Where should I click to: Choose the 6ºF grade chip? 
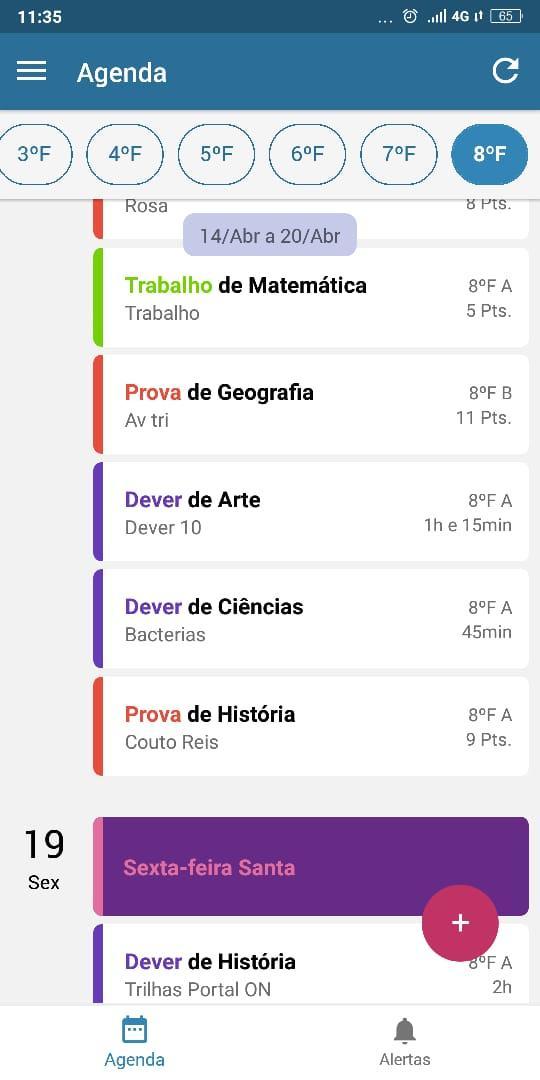(x=307, y=154)
